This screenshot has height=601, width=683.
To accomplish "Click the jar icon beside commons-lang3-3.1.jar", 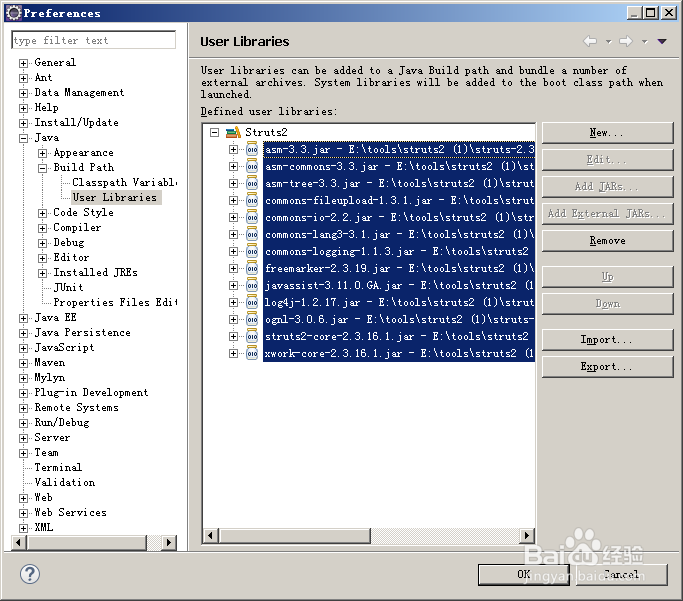I will coord(252,234).
